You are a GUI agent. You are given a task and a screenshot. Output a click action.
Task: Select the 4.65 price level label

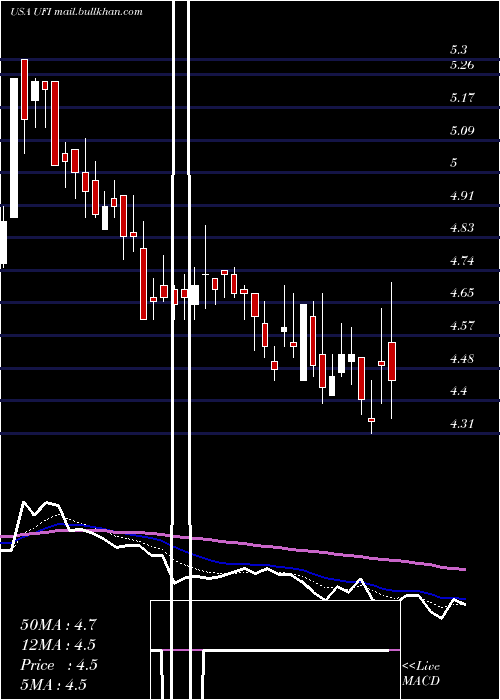(x=462, y=293)
